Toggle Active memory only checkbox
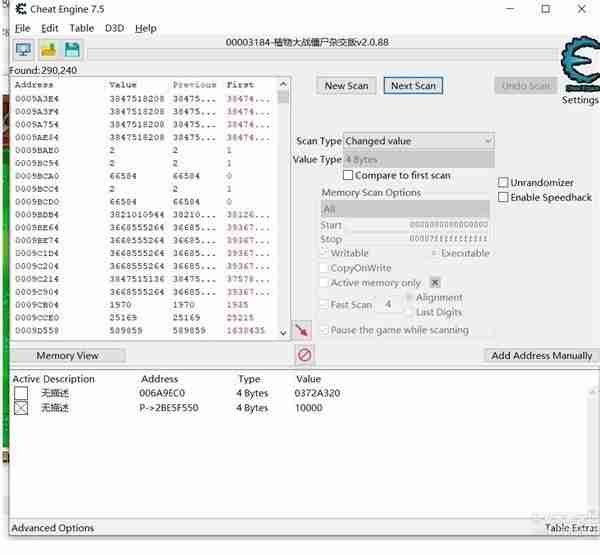Screen dimensions: 600x555 pos(324,283)
